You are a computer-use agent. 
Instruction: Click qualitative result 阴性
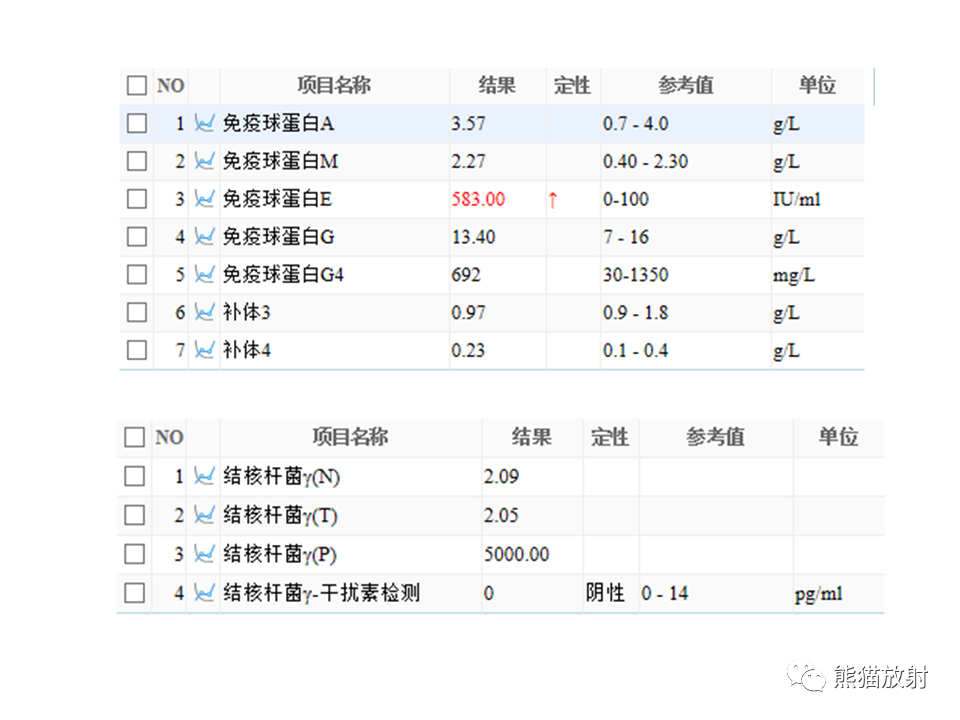[606, 593]
